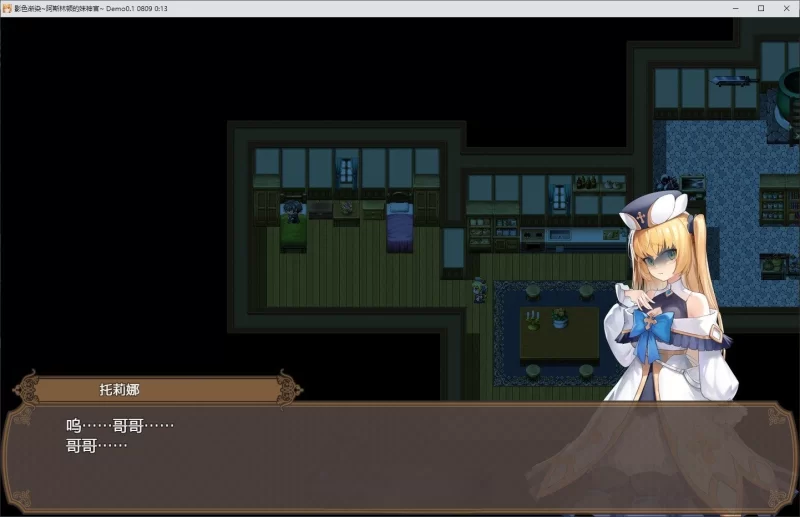Close the game window
Viewport: 800px width, 517px height.
[x=786, y=8]
